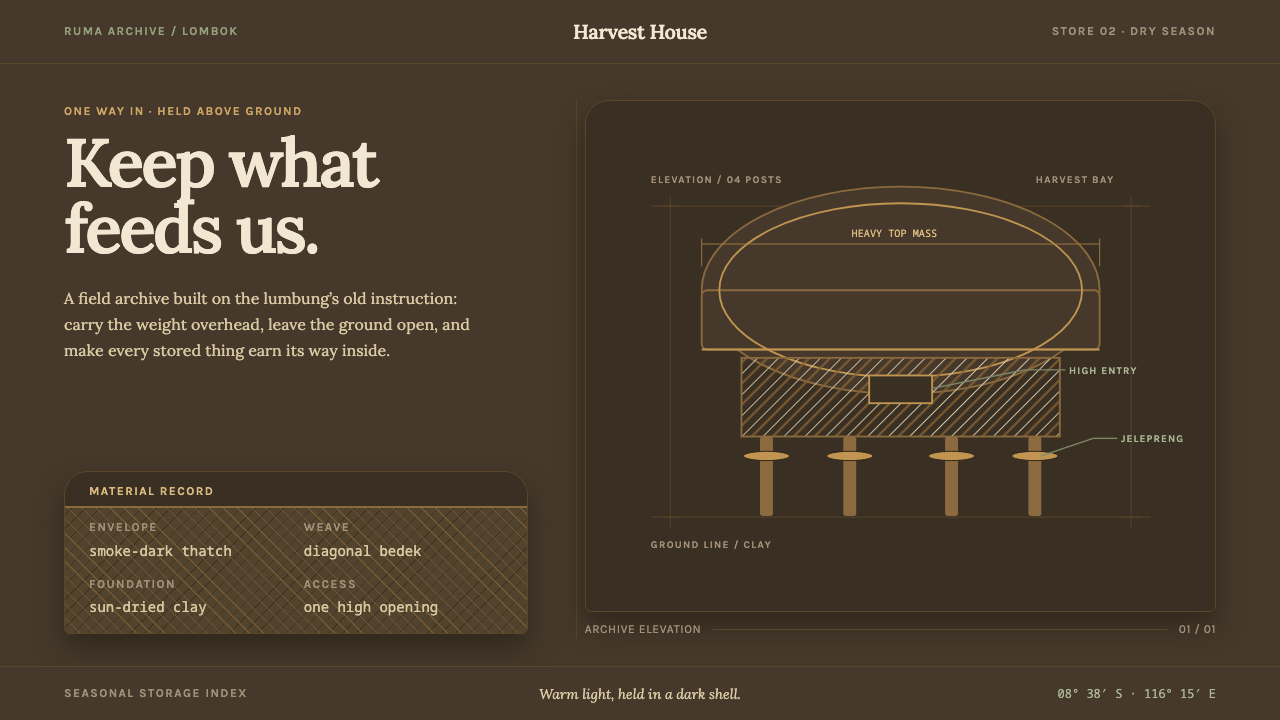This screenshot has height=720, width=1280.
Task: Click the Harvest House title
Action: pos(640,32)
